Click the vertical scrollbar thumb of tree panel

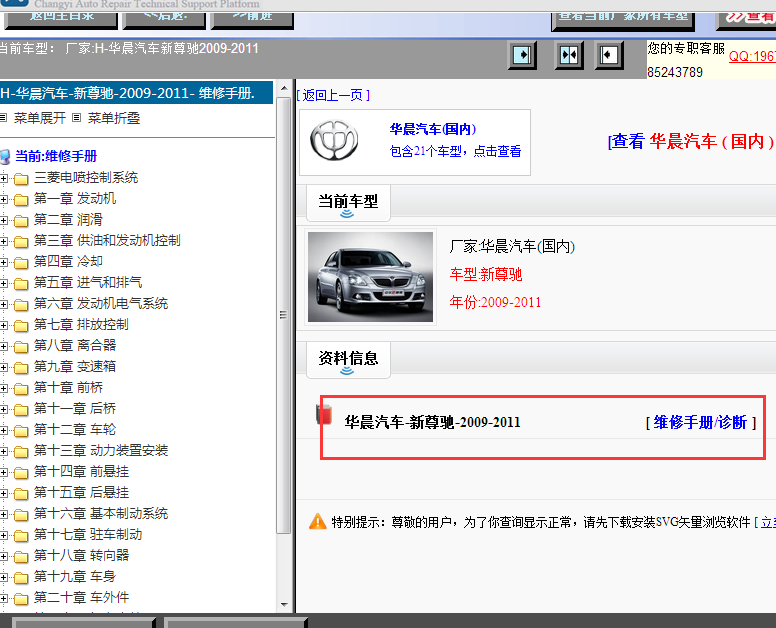[x=284, y=315]
